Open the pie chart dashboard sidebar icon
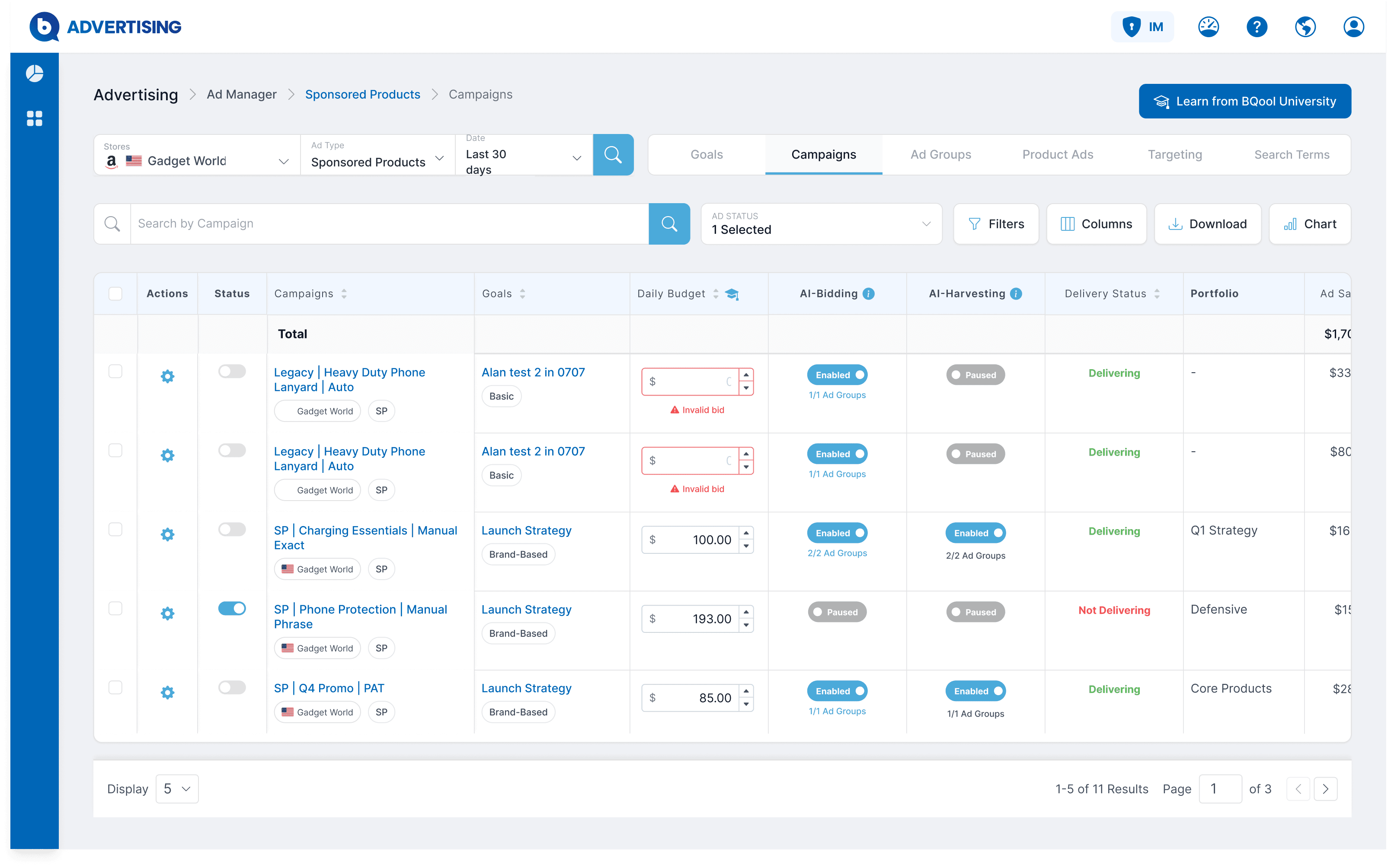The width and height of the screenshot is (1388, 868). point(35,73)
